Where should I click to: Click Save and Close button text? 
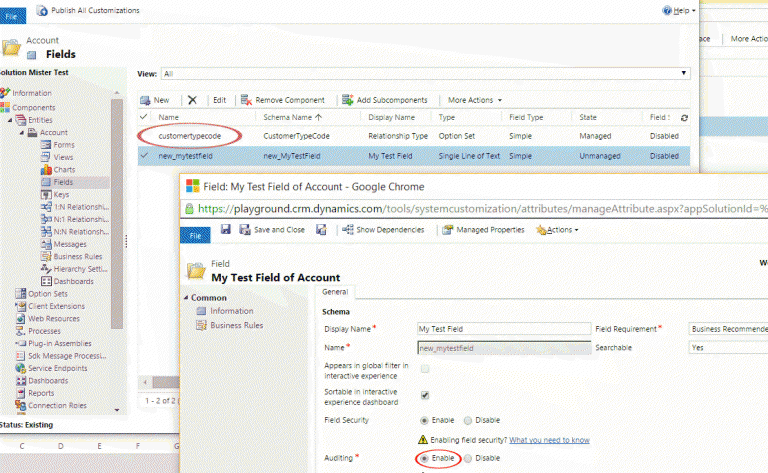click(279, 230)
